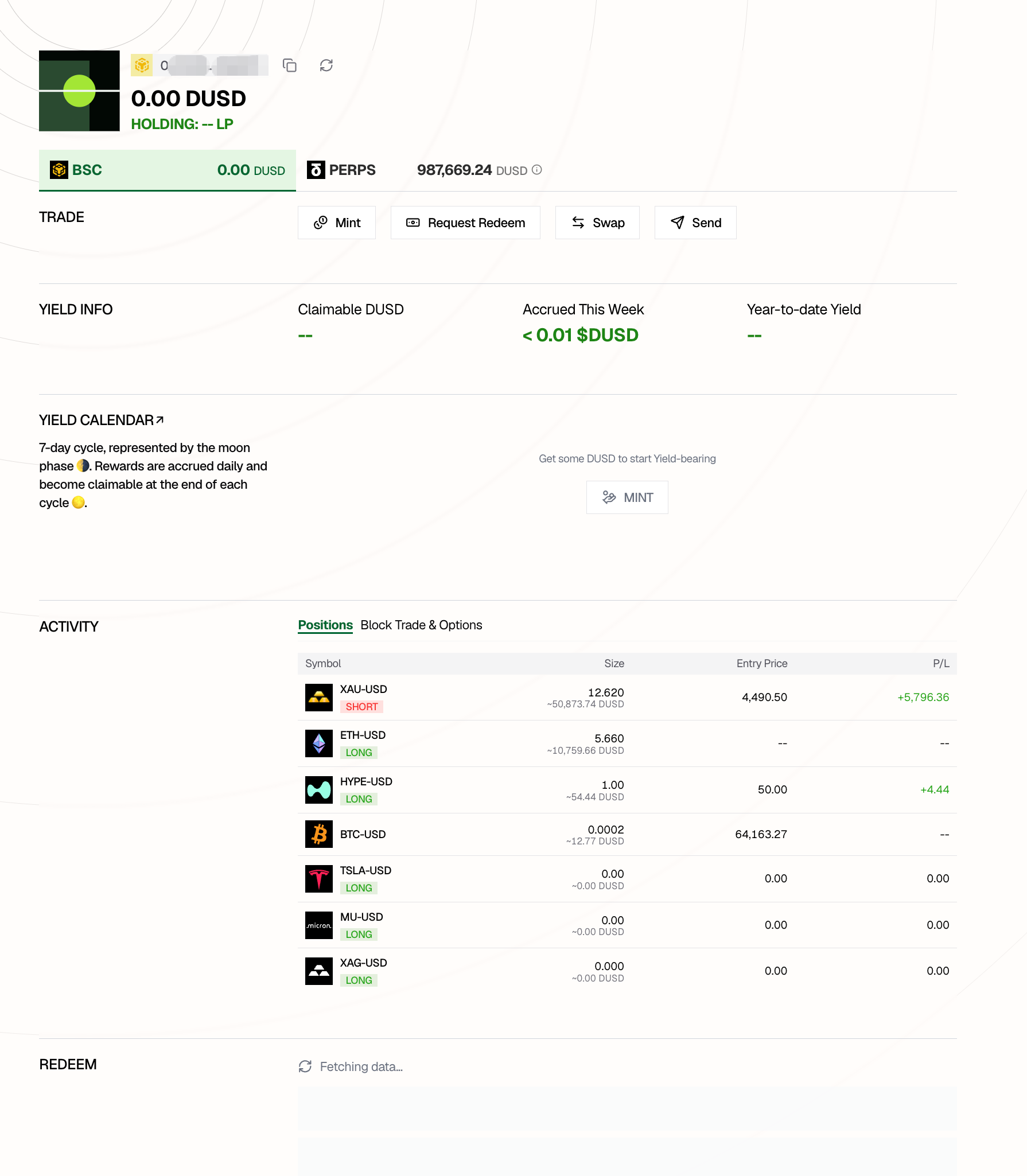Click info icon next to 987,669.24 DUSD
The width and height of the screenshot is (1027, 1176).
point(537,170)
